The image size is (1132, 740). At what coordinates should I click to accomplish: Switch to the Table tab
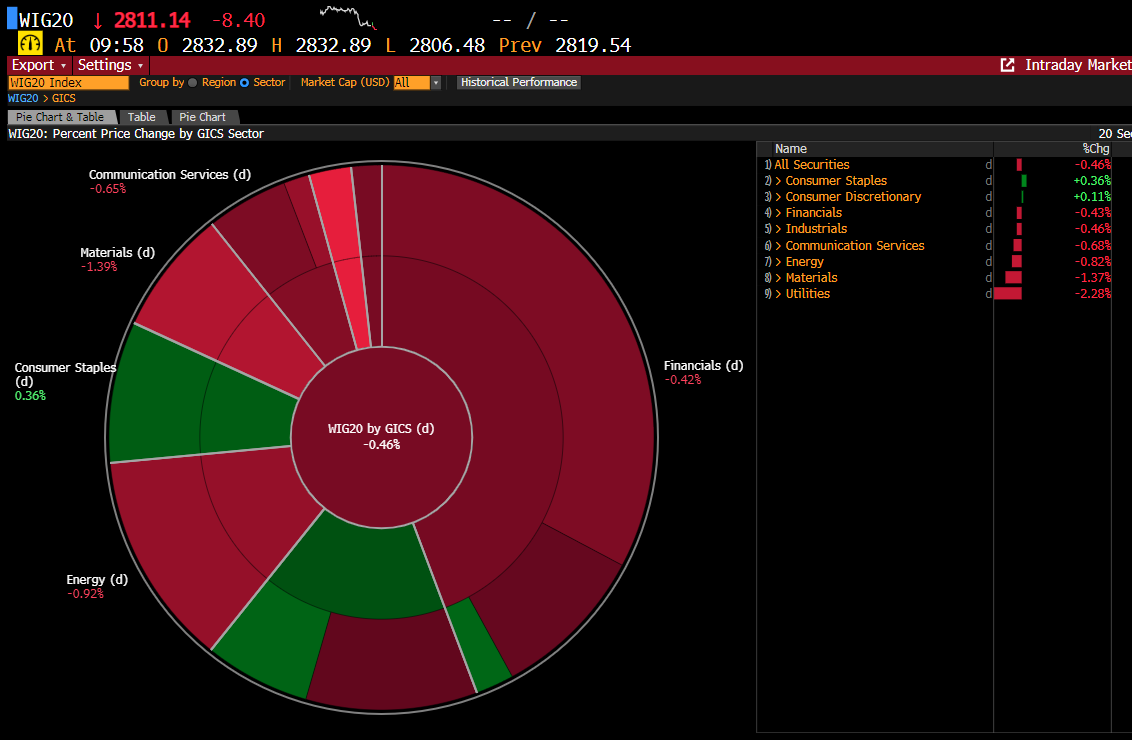(142, 117)
